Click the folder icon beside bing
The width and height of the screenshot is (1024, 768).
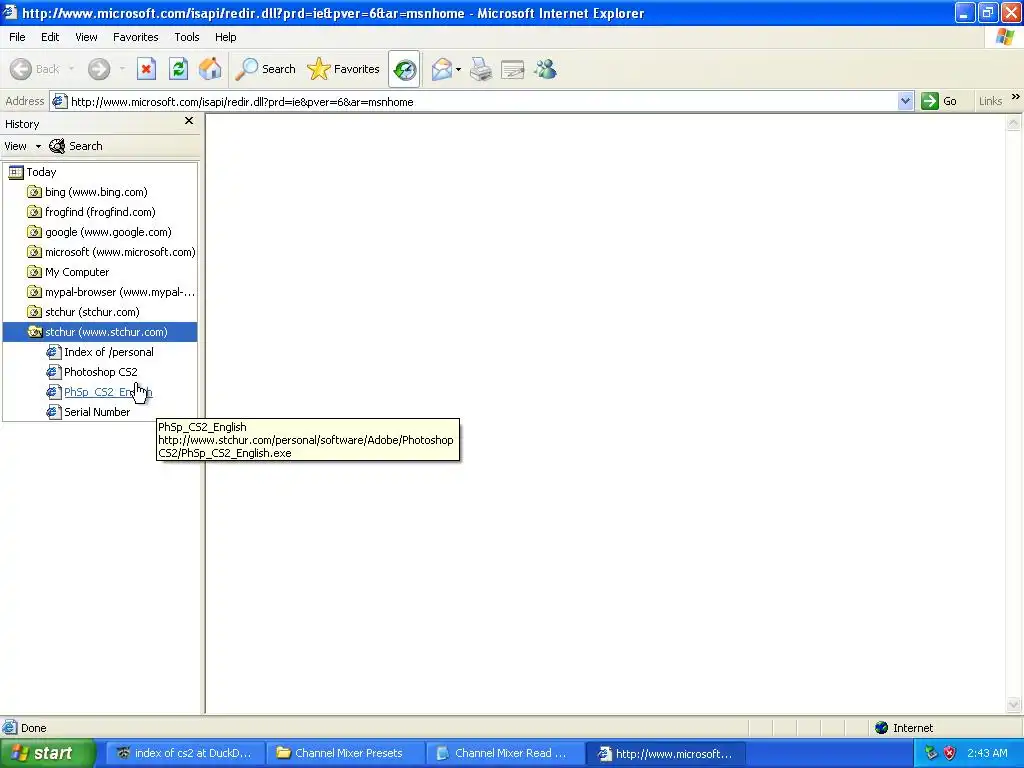tap(35, 192)
